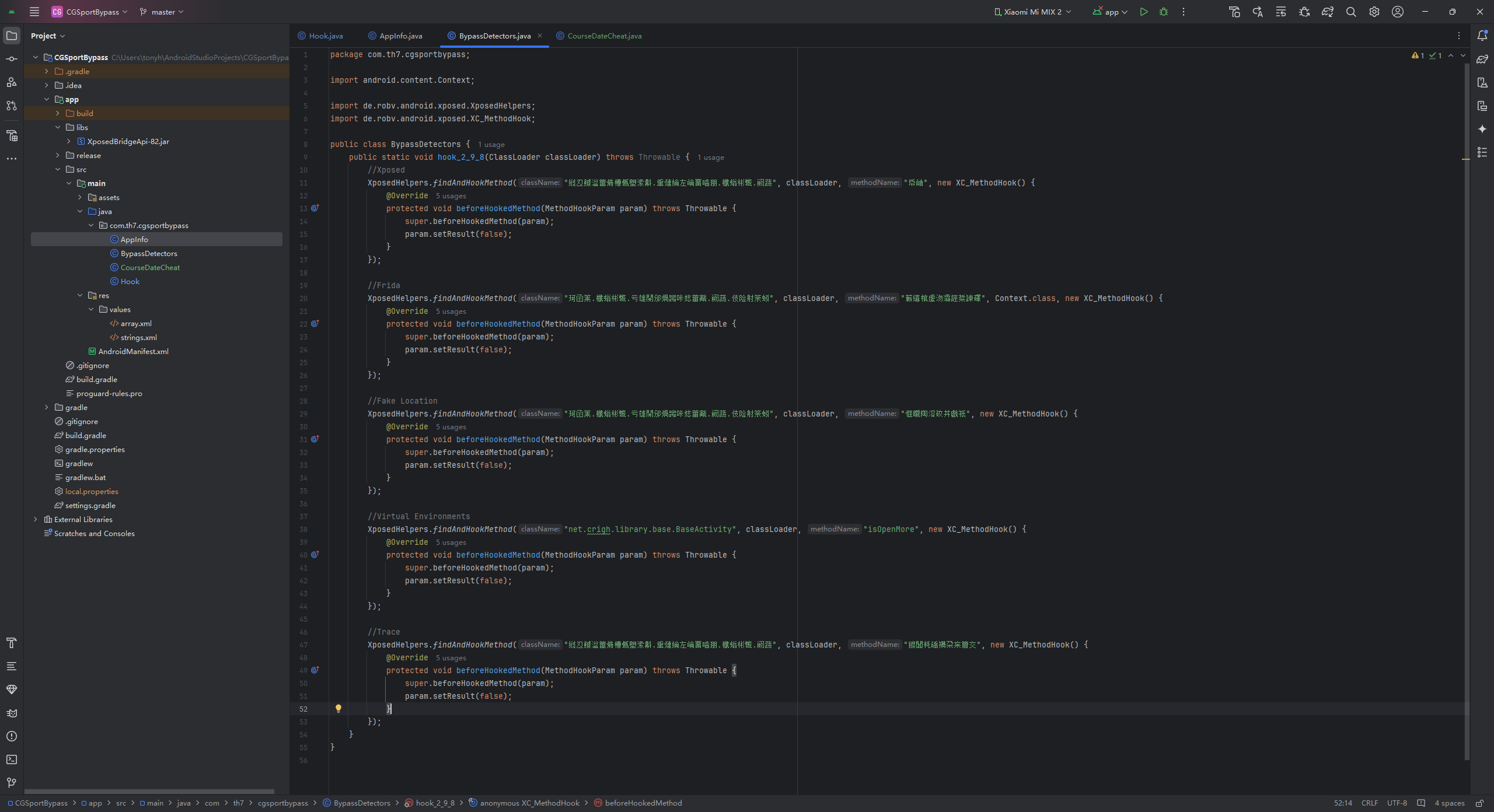The image size is (1494, 812).
Task: Open the Notifications bell panel
Action: [x=1482, y=36]
